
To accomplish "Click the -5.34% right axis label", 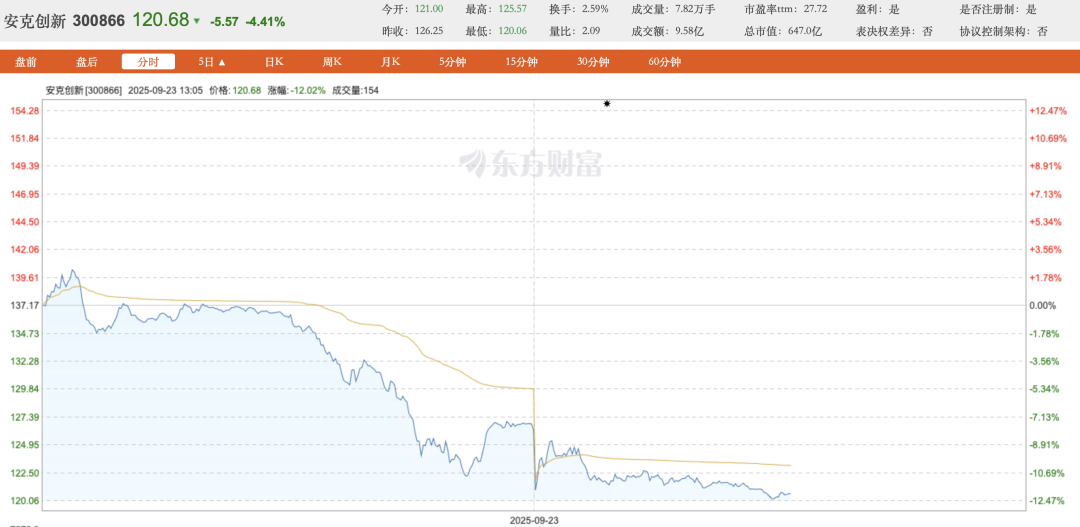I will point(1046,389).
